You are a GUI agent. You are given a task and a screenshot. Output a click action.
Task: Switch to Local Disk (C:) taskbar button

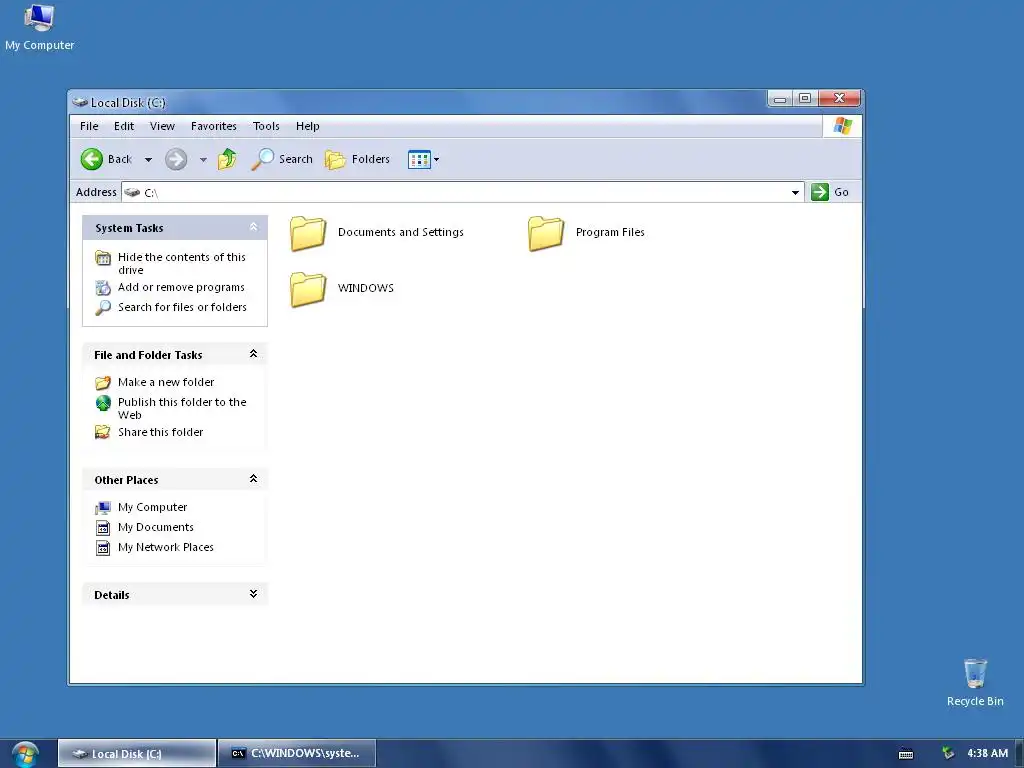(x=137, y=754)
